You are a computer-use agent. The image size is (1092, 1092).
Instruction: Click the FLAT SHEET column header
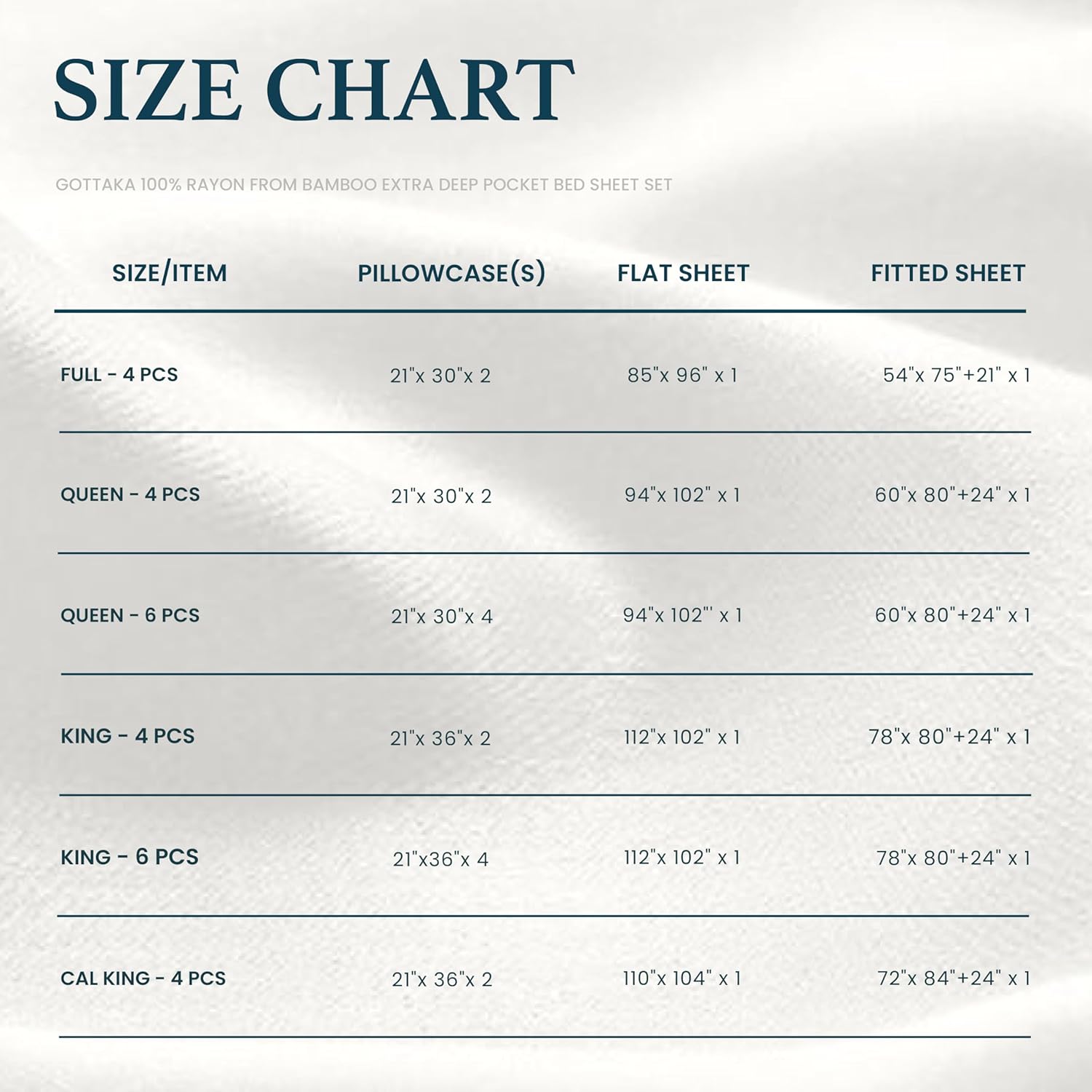click(683, 273)
